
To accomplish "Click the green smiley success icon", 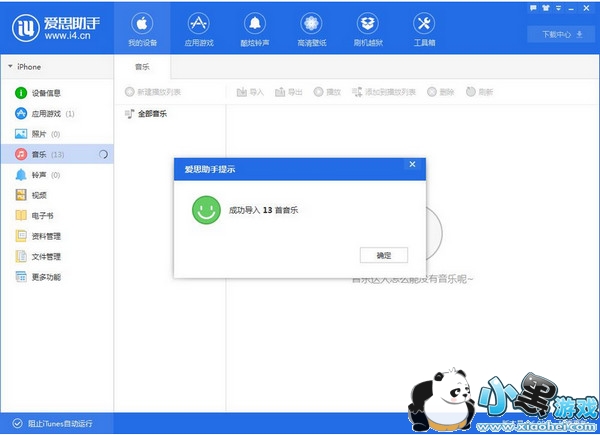I will pos(206,210).
